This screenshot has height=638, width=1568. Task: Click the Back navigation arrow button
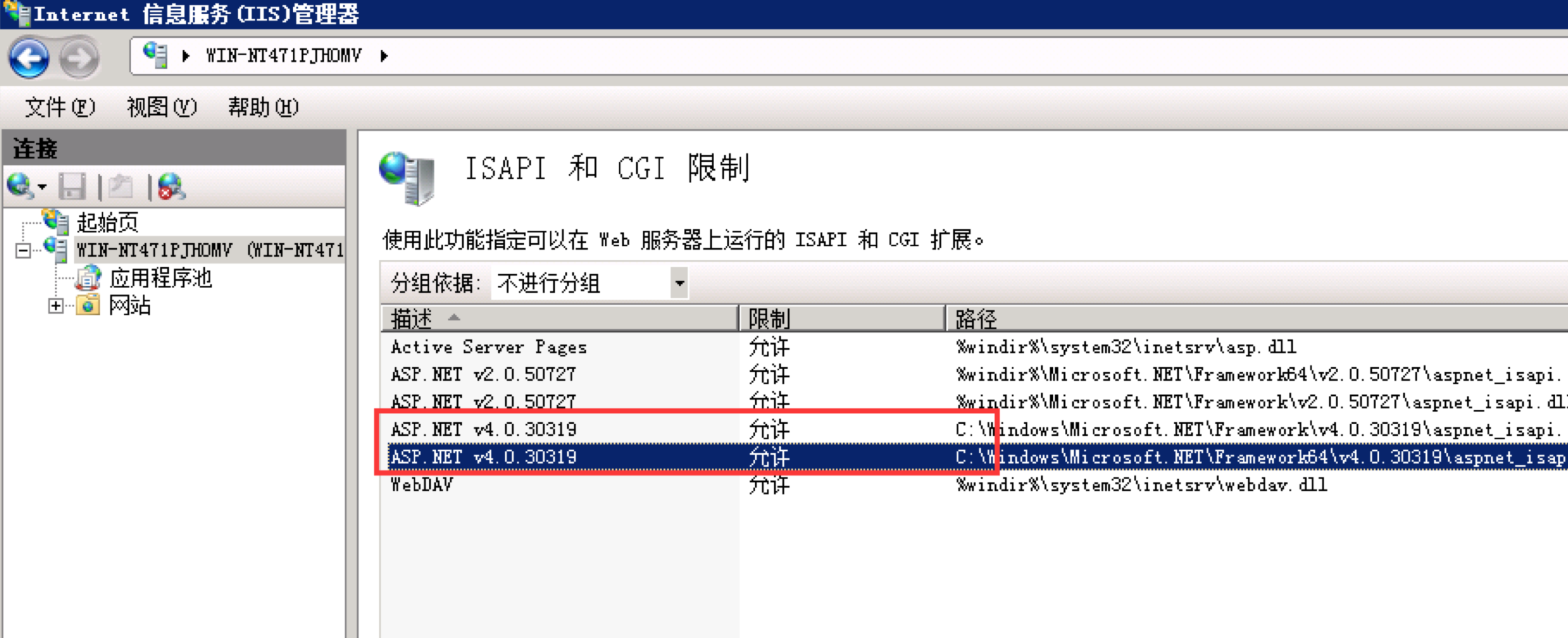(29, 58)
